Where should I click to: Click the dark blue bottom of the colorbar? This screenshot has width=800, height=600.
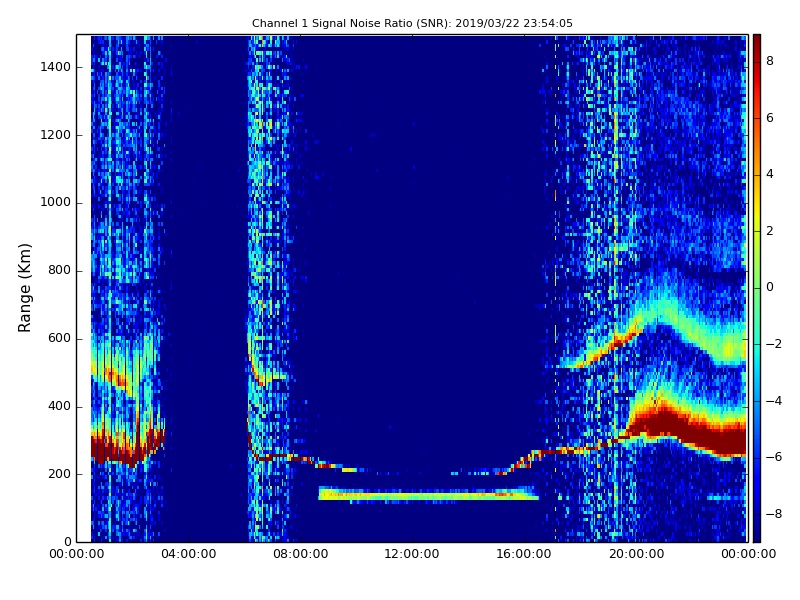coord(757,531)
